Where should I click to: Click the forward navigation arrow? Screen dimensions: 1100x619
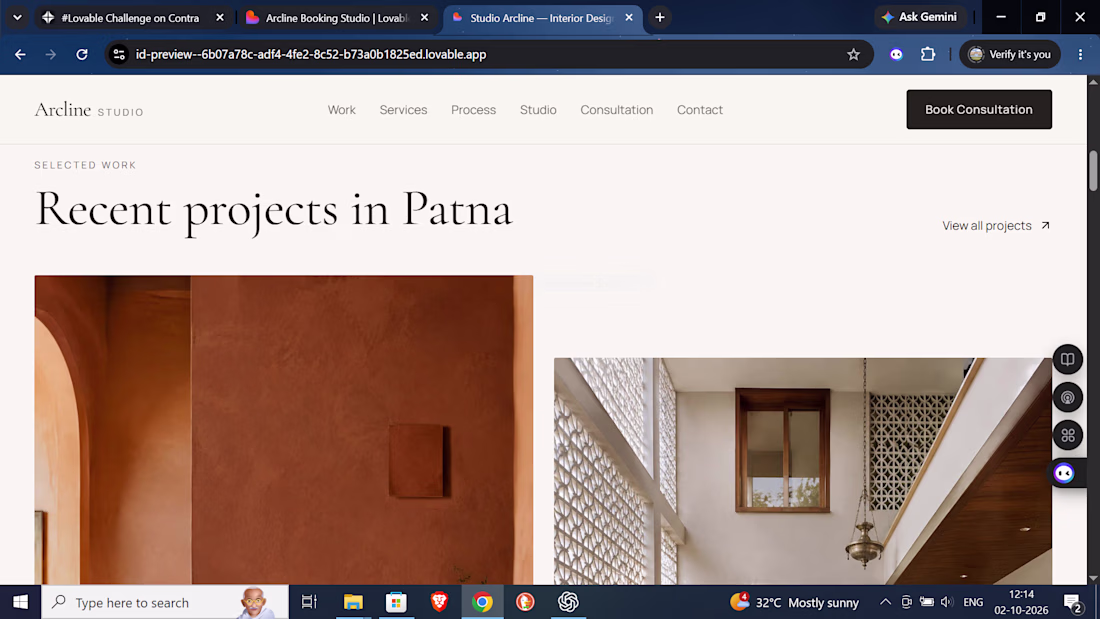tap(51, 54)
